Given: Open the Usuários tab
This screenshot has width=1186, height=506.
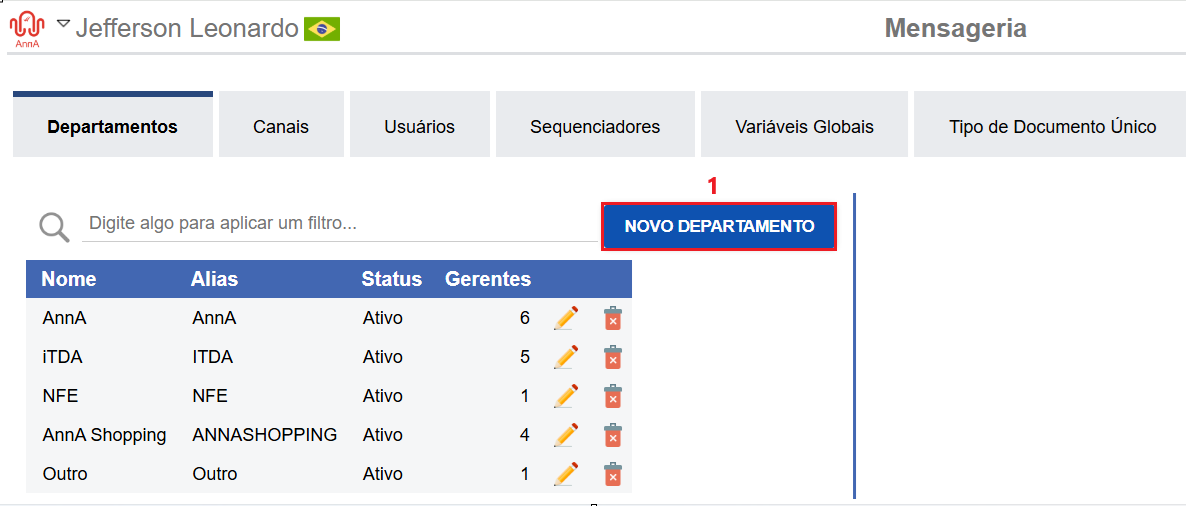Looking at the screenshot, I should 420,126.
